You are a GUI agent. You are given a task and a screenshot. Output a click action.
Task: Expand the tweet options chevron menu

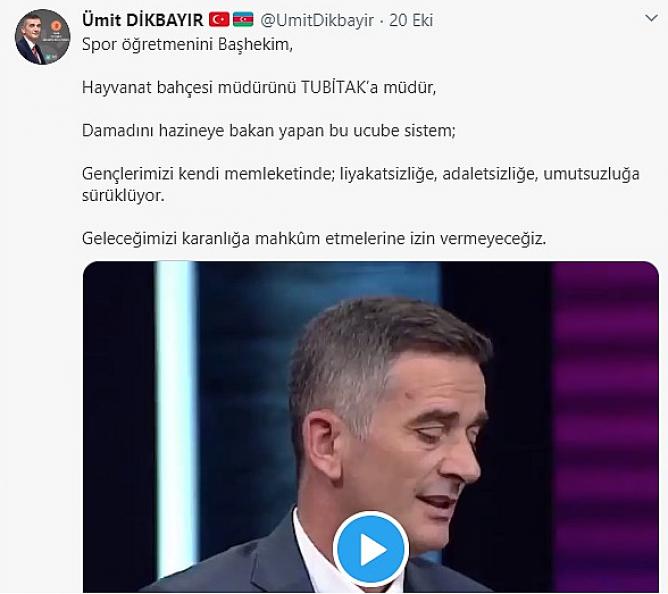[651, 18]
